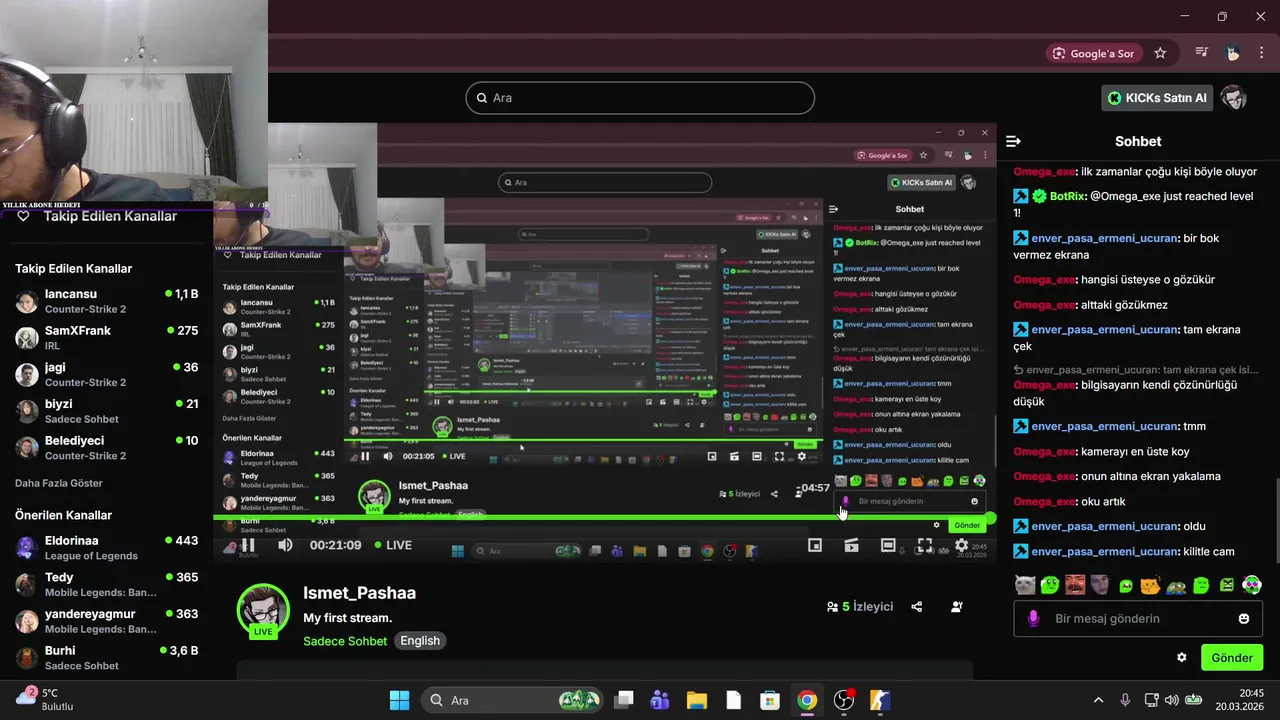Select the green headphones blob emote
Image resolution: width=1280 pixels, height=720 pixels.
pos(1252,585)
